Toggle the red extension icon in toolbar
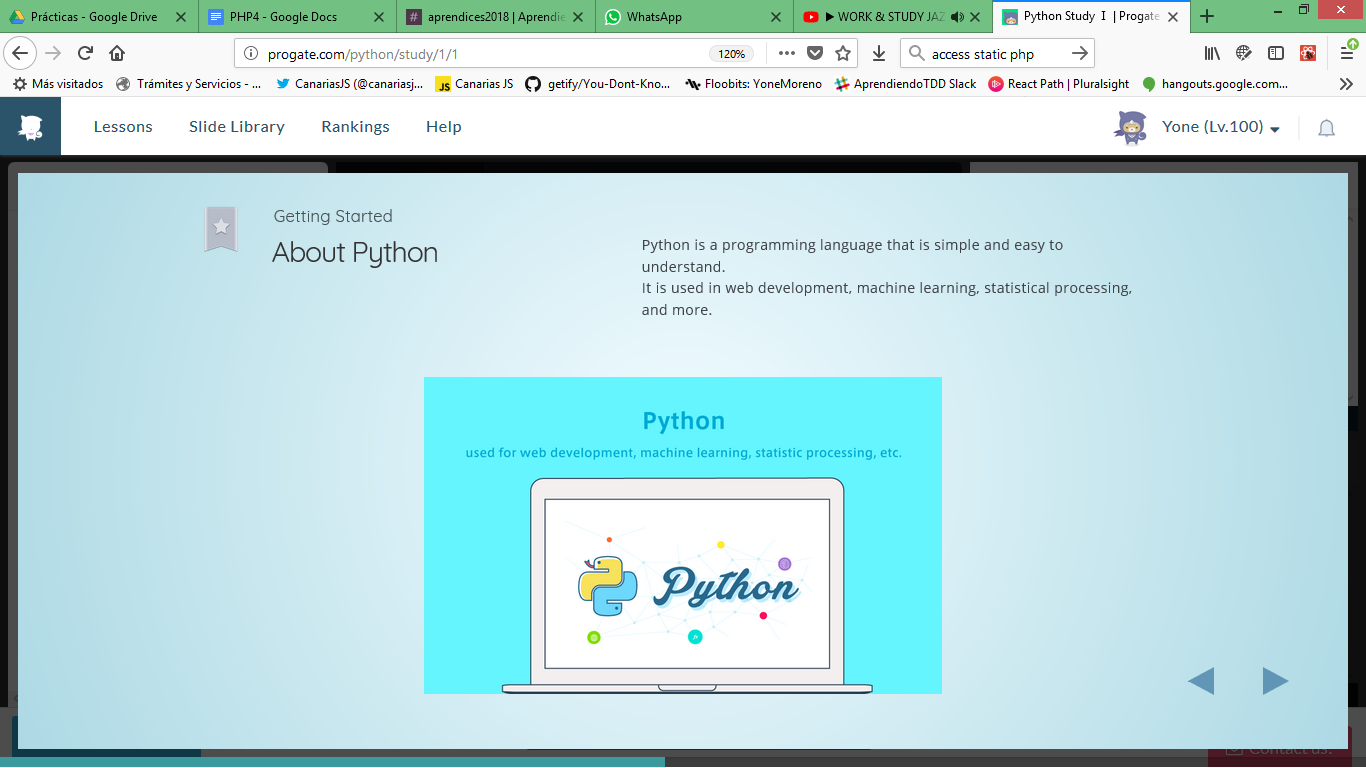Screen dimensions: 1366x768 pos(1307,53)
